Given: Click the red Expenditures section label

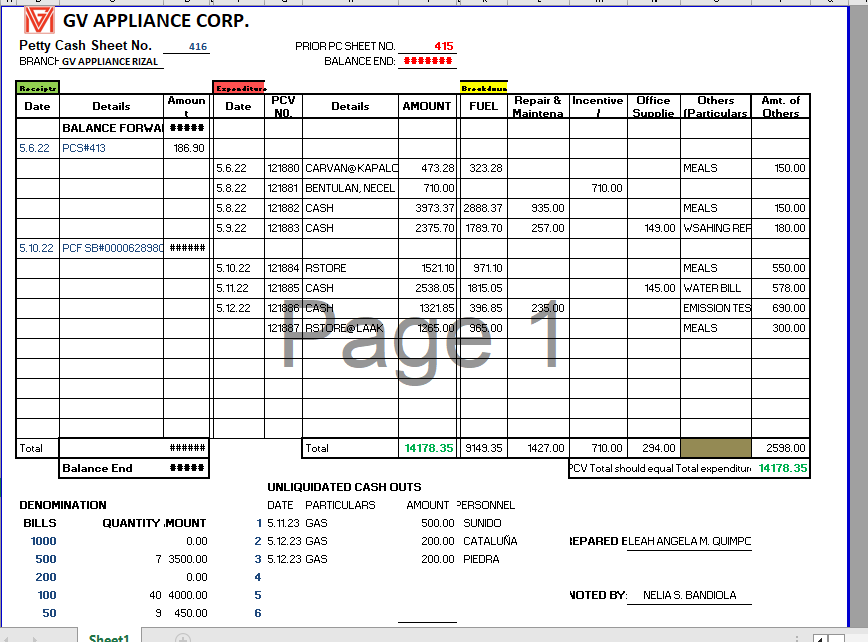Looking at the screenshot, I should coord(239,88).
